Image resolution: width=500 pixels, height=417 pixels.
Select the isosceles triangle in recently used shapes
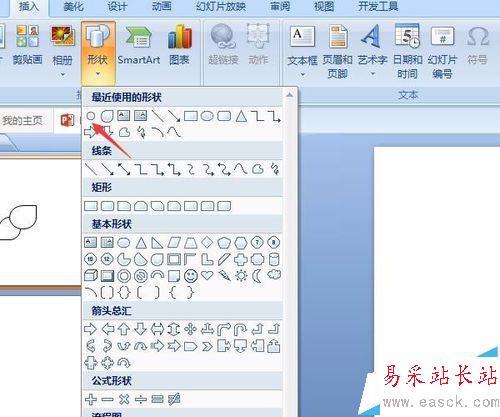pos(241,116)
